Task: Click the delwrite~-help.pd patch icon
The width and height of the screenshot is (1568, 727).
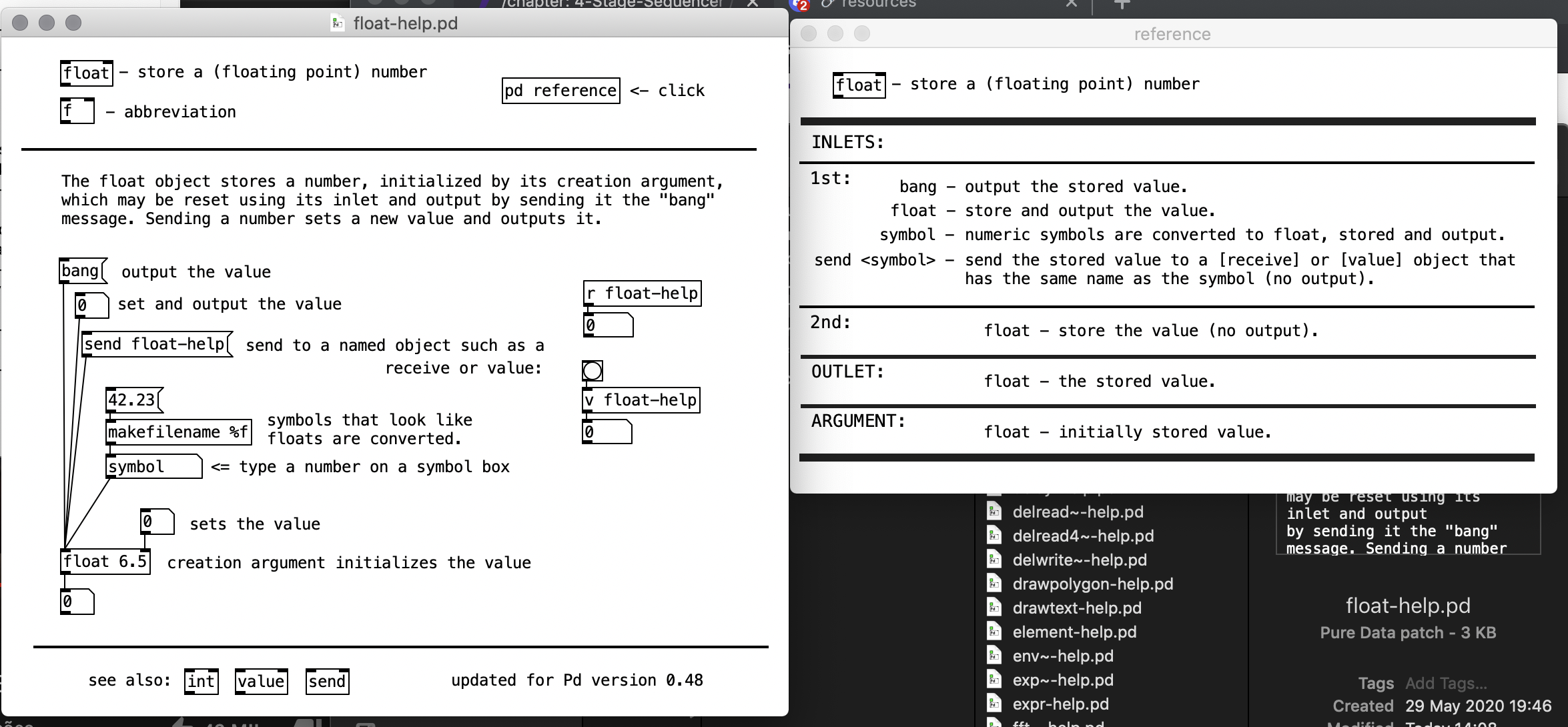Action: click(x=995, y=560)
